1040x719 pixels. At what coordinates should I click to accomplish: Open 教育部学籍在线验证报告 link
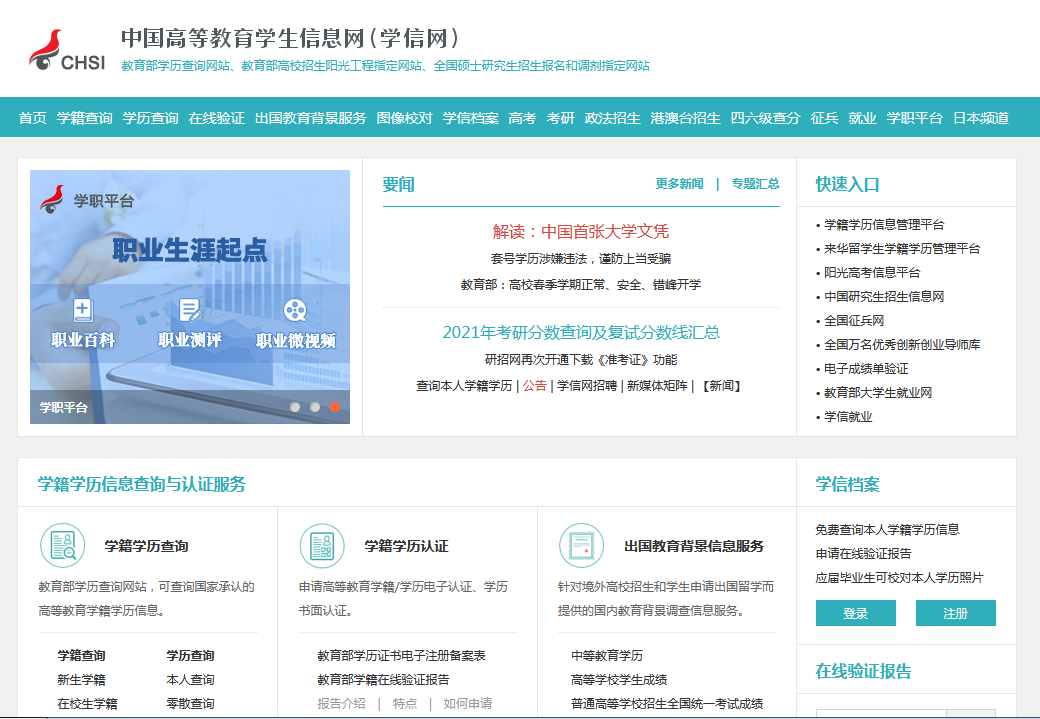point(383,679)
